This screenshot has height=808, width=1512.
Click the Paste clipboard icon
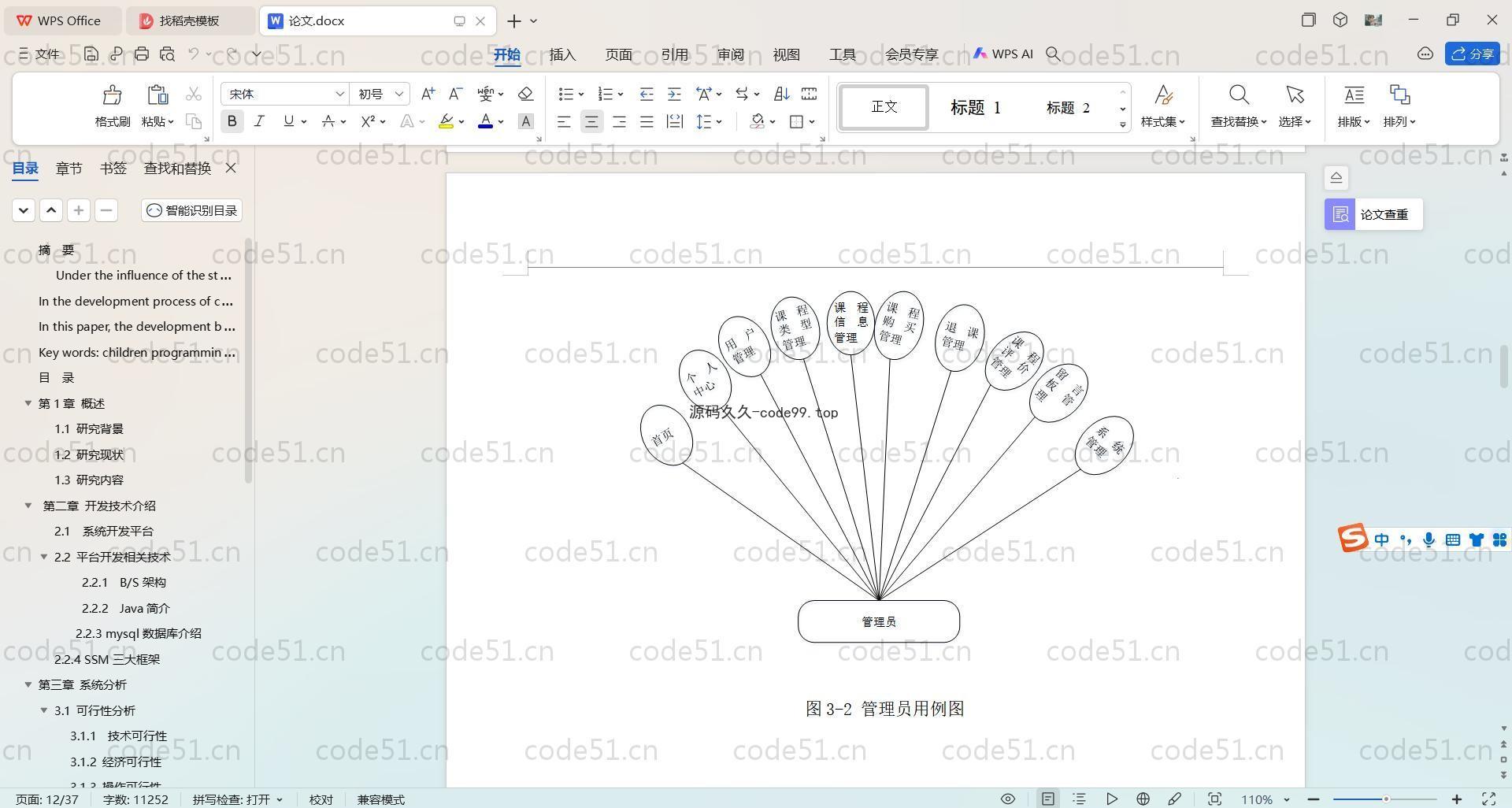[157, 96]
